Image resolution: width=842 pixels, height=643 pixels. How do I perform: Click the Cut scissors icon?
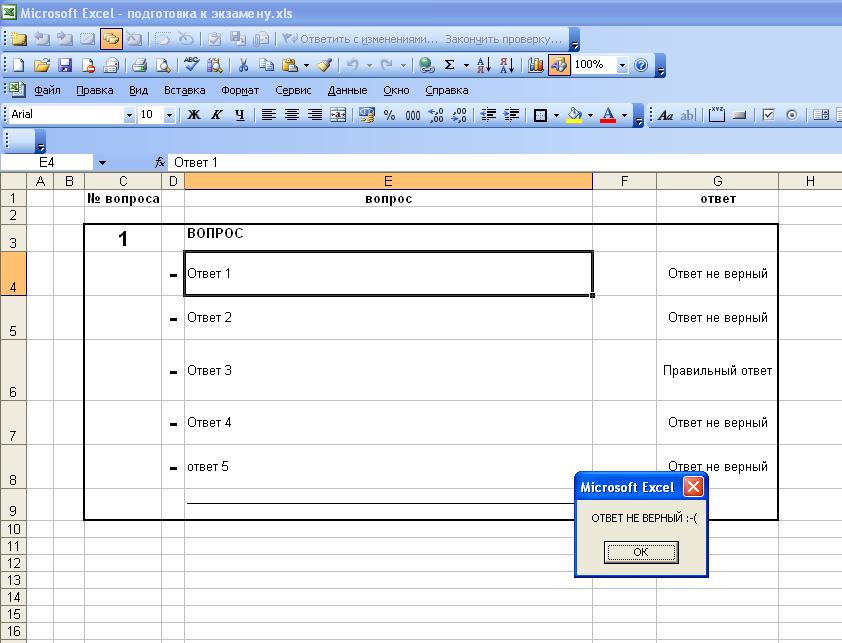[x=242, y=65]
